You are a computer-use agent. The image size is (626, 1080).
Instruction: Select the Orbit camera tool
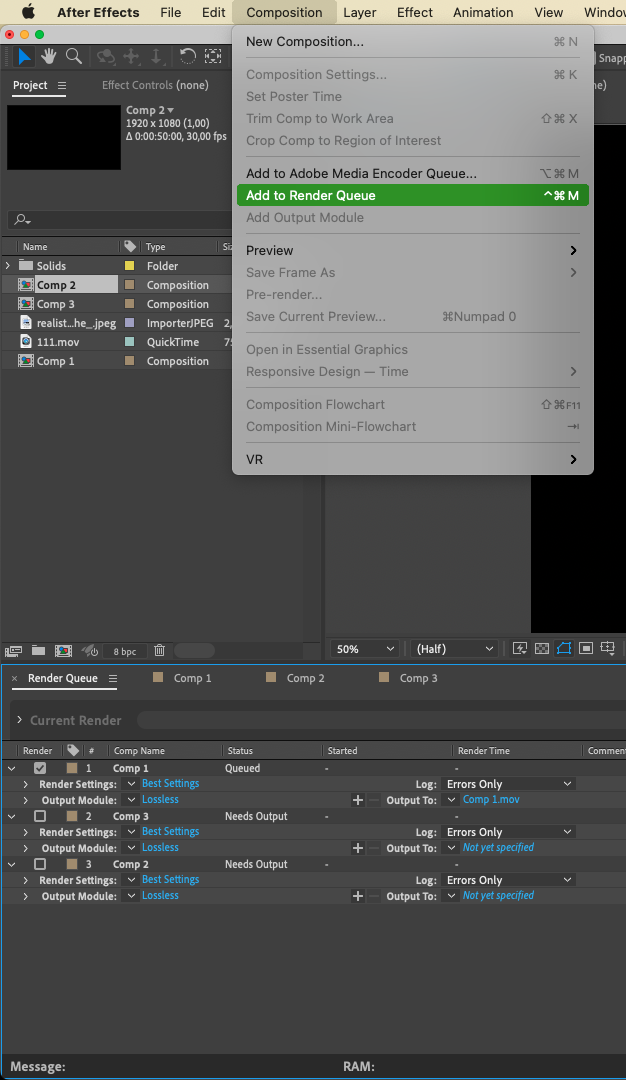click(x=105, y=56)
